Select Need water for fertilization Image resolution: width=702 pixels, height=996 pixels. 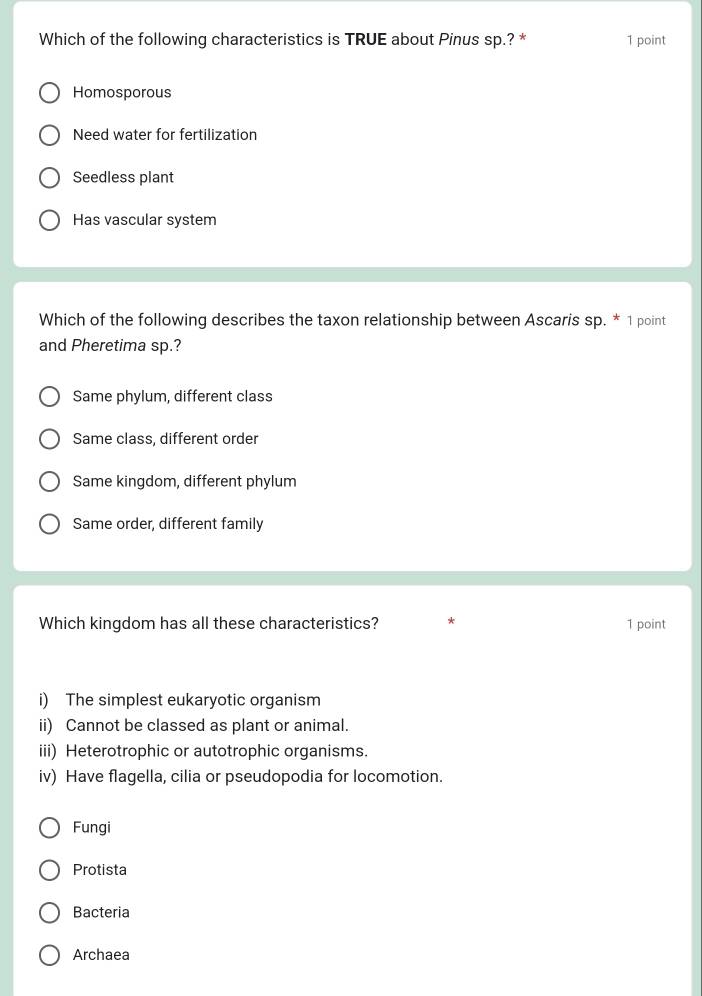pos(49,134)
